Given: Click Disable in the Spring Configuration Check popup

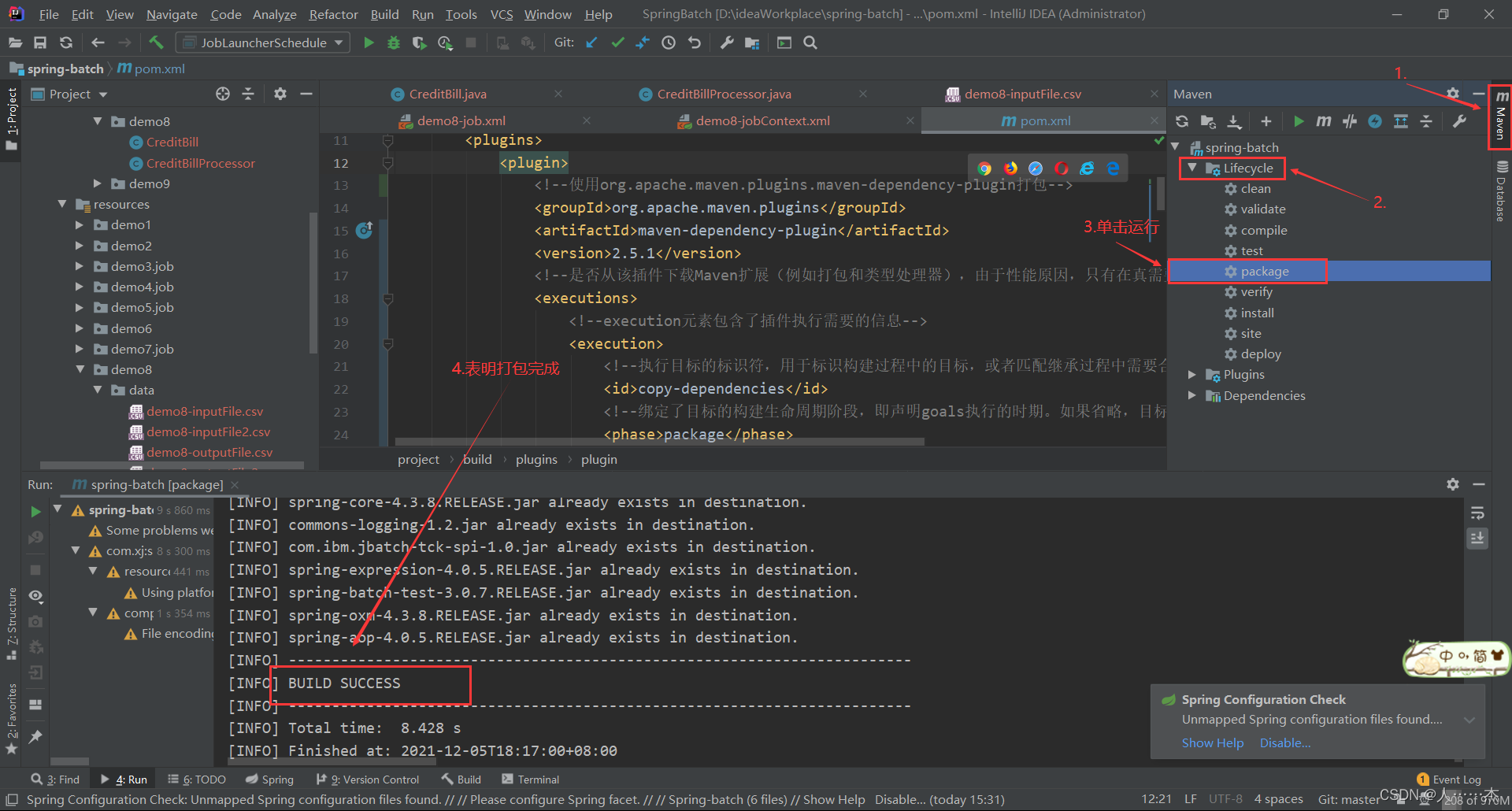Looking at the screenshot, I should click(x=1284, y=742).
